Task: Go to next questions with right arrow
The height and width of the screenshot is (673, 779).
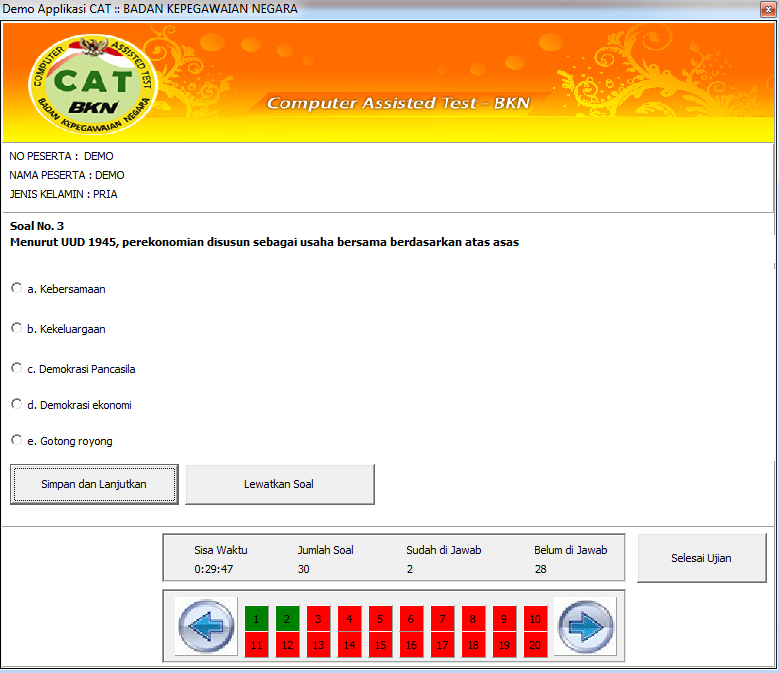Action: point(585,626)
